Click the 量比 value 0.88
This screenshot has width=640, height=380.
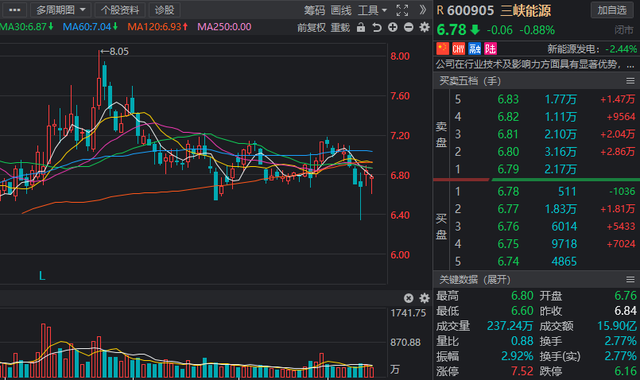pos(522,341)
